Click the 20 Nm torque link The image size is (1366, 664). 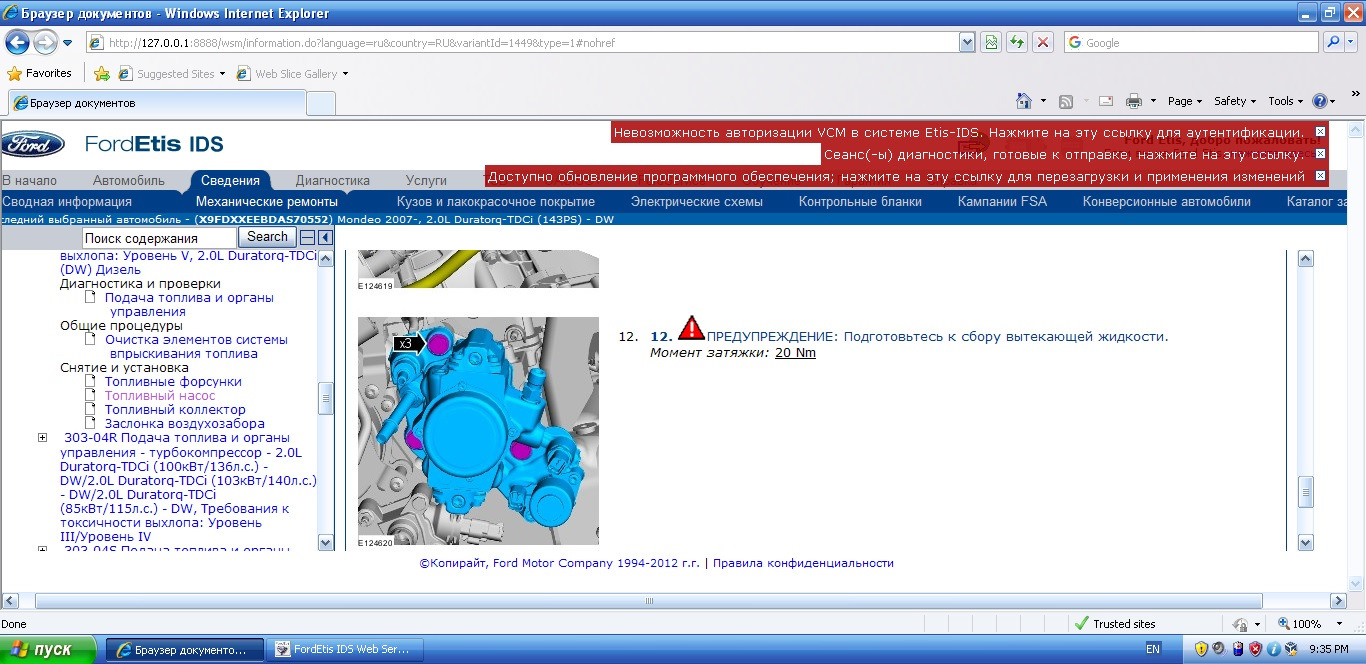pyautogui.click(x=795, y=353)
